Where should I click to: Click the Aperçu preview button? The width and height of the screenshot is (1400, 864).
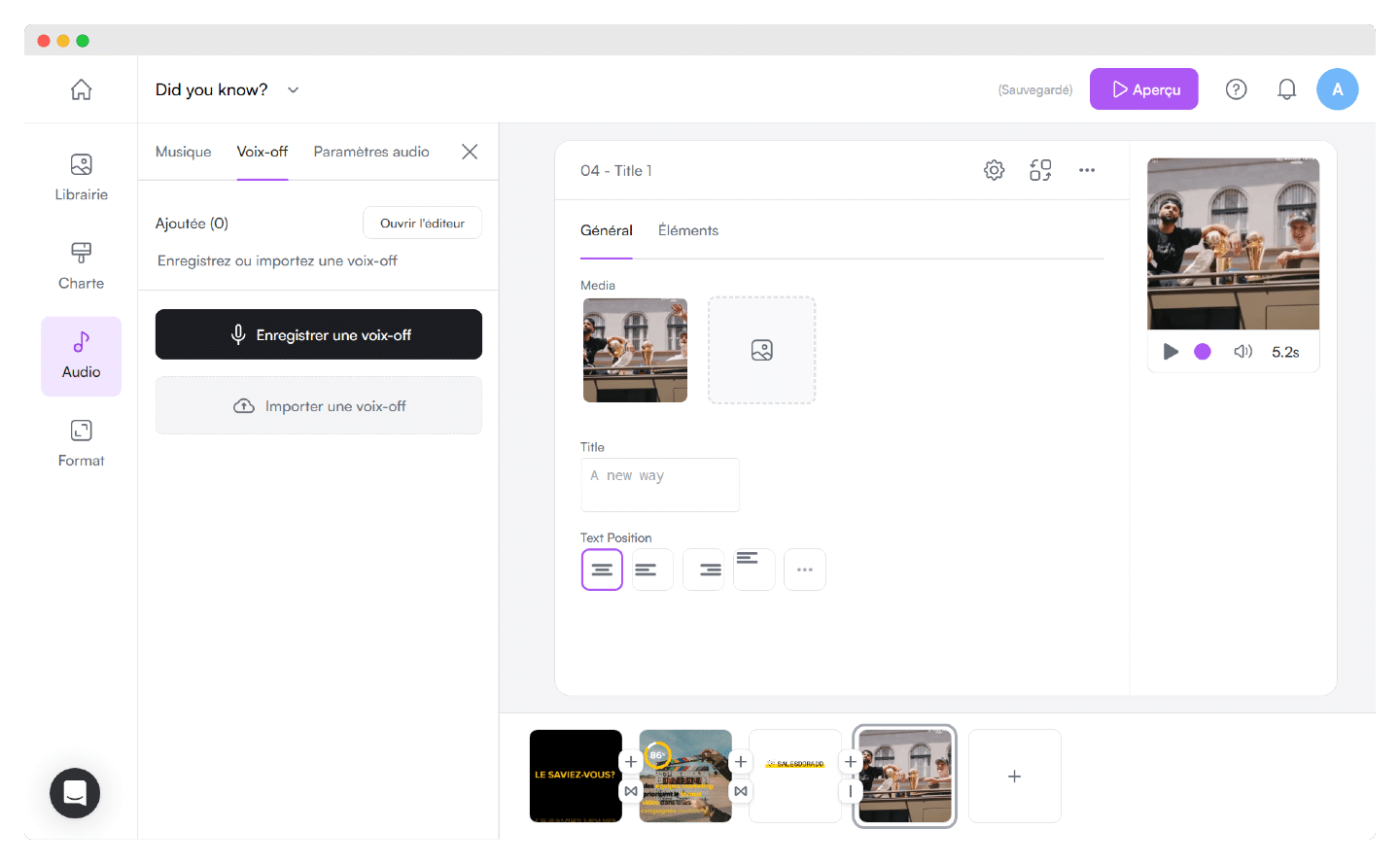click(x=1144, y=89)
